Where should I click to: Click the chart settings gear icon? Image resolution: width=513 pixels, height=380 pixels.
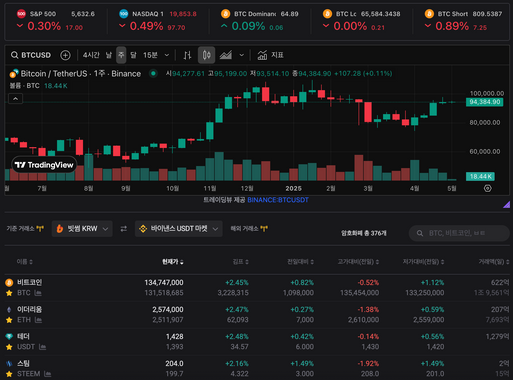tap(488, 188)
